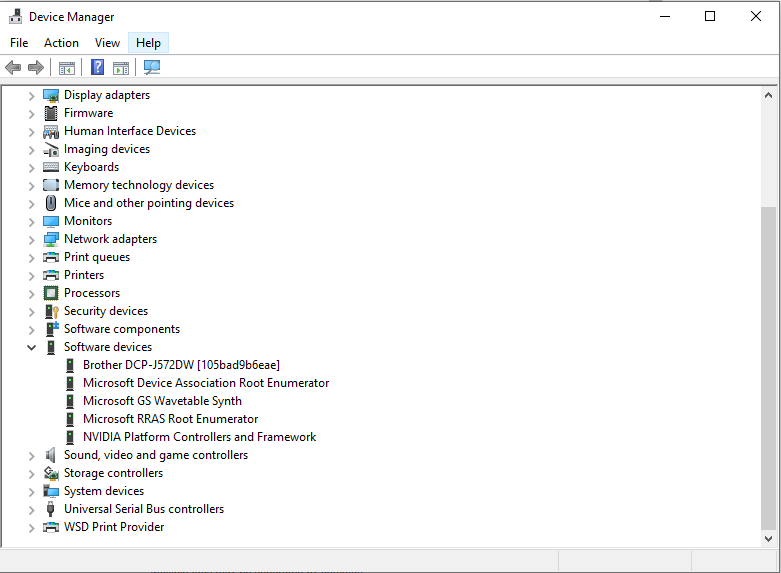Select the Storage controllers label

point(113,473)
